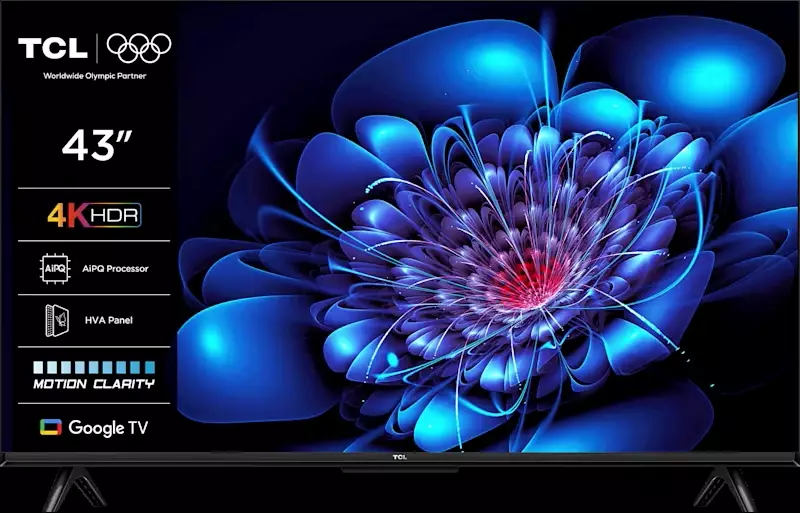800x513 pixels.
Task: Select the AiPQ Processor label
Action: [117, 269]
